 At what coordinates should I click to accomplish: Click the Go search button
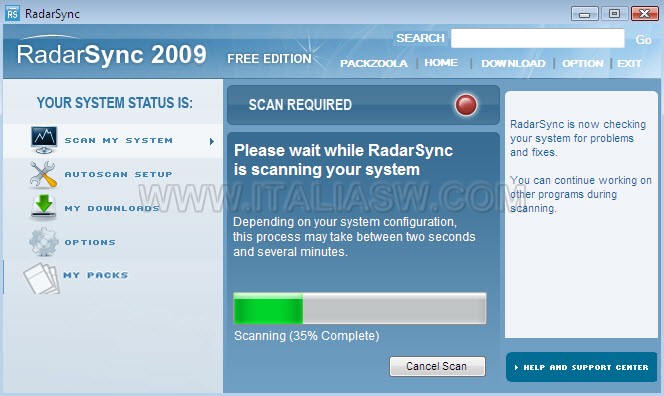point(643,40)
